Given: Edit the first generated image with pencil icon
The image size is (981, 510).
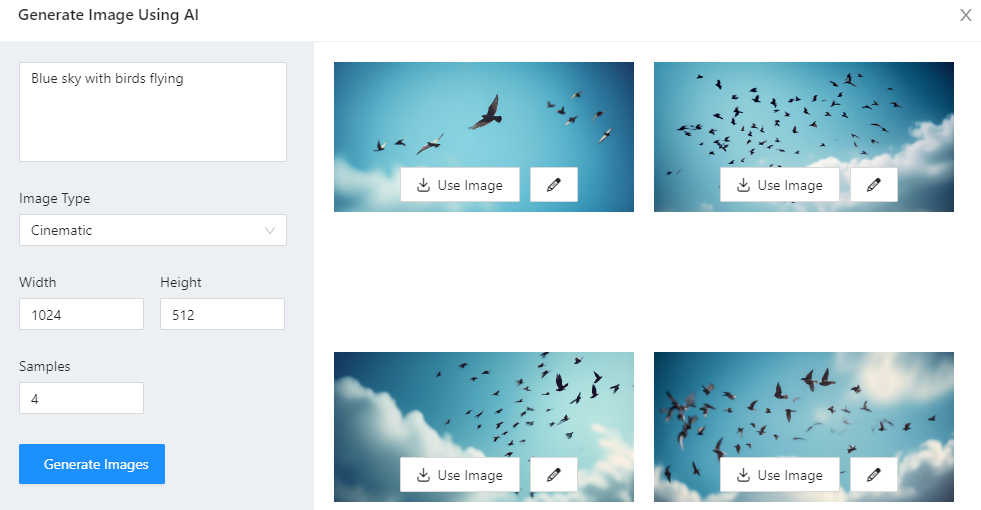Looking at the screenshot, I should click(x=554, y=185).
